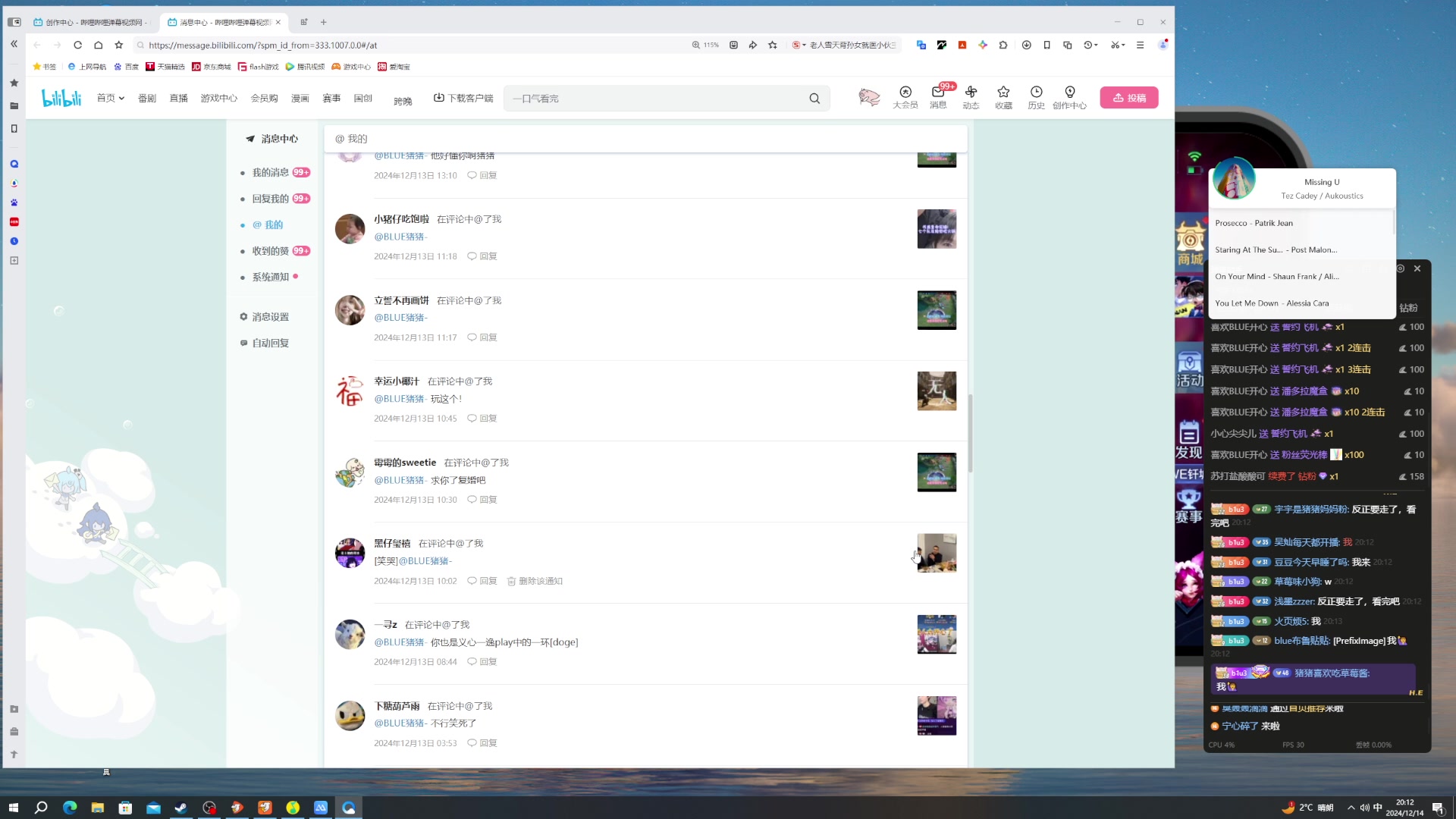Reply to 一寻z's mention
This screenshot has width=1456, height=819.
coord(482,662)
